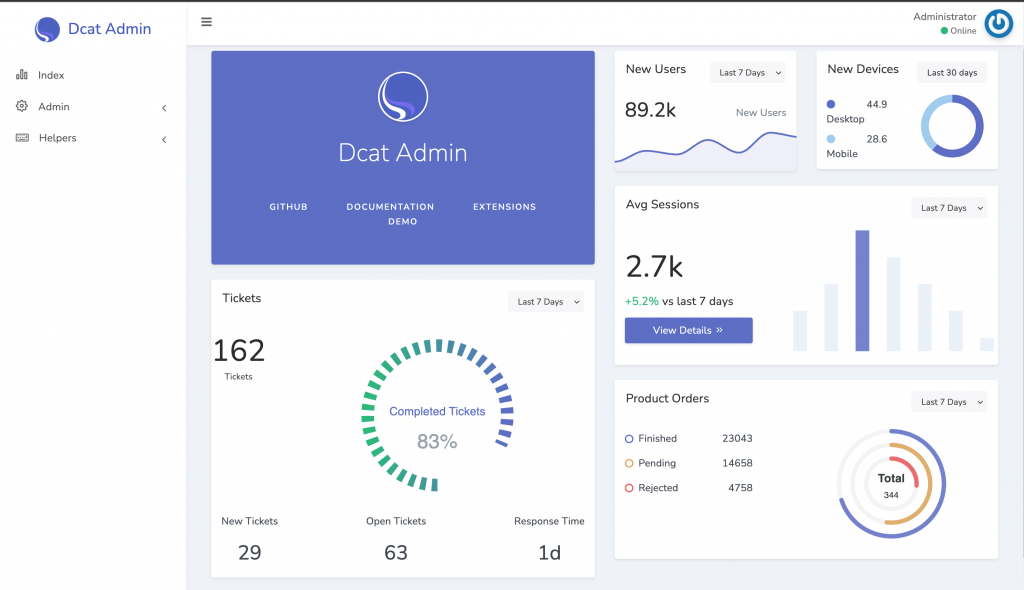Open New Users Last 7 Days dropdown
This screenshot has height=590, width=1024.
coord(748,73)
